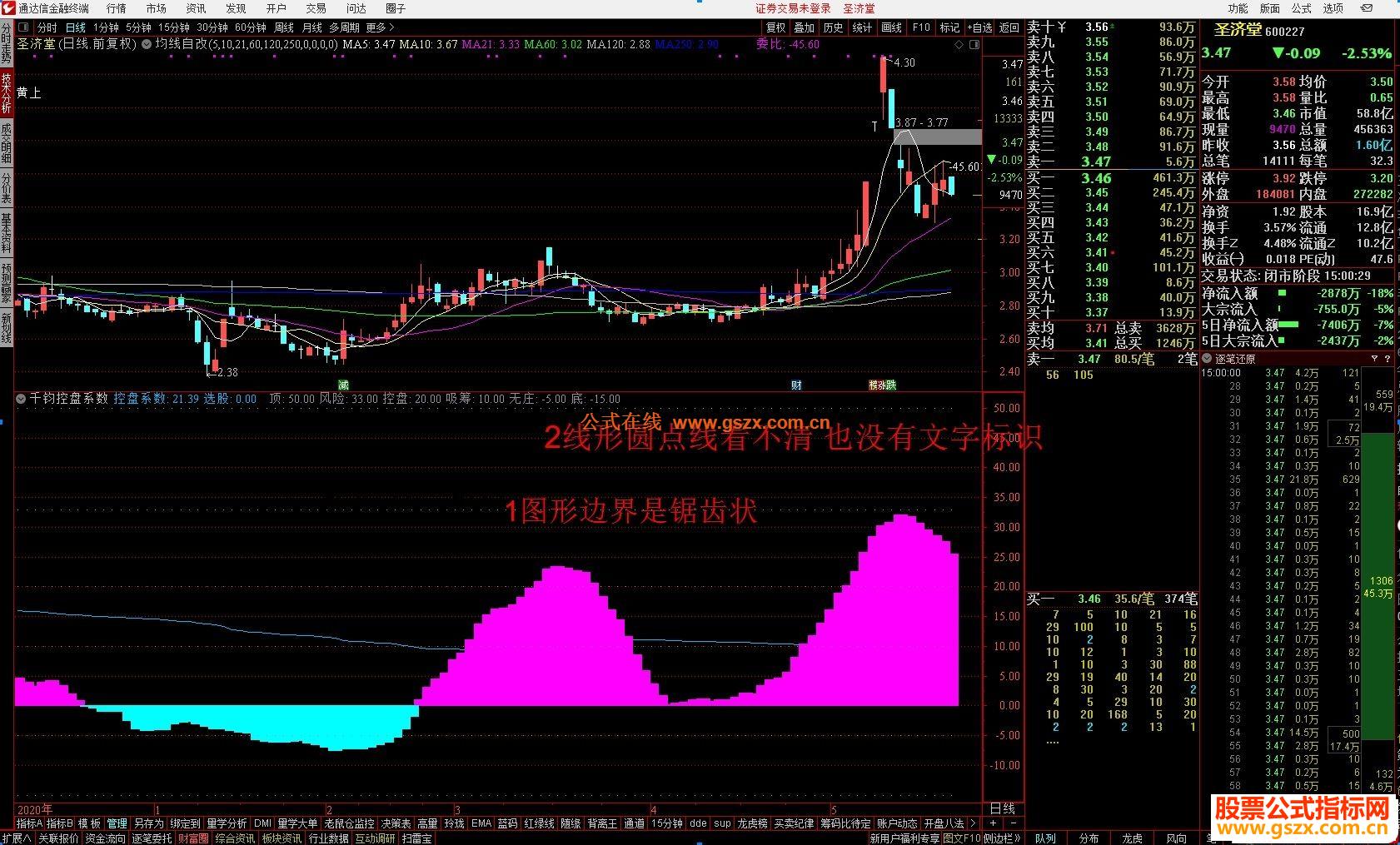Click the 5日净流入额 green bar
Screen dimensions: 1400x845
(1288, 324)
